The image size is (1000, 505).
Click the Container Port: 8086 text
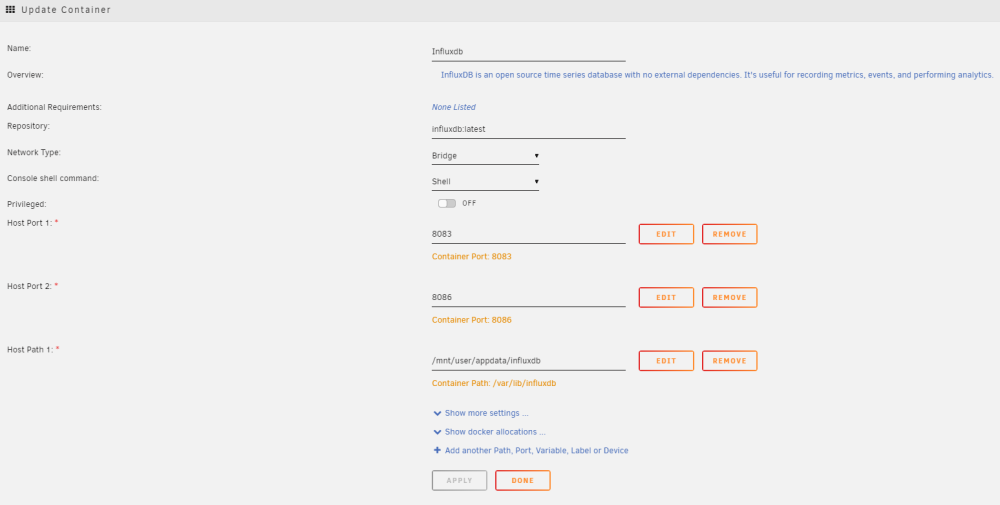[471, 320]
